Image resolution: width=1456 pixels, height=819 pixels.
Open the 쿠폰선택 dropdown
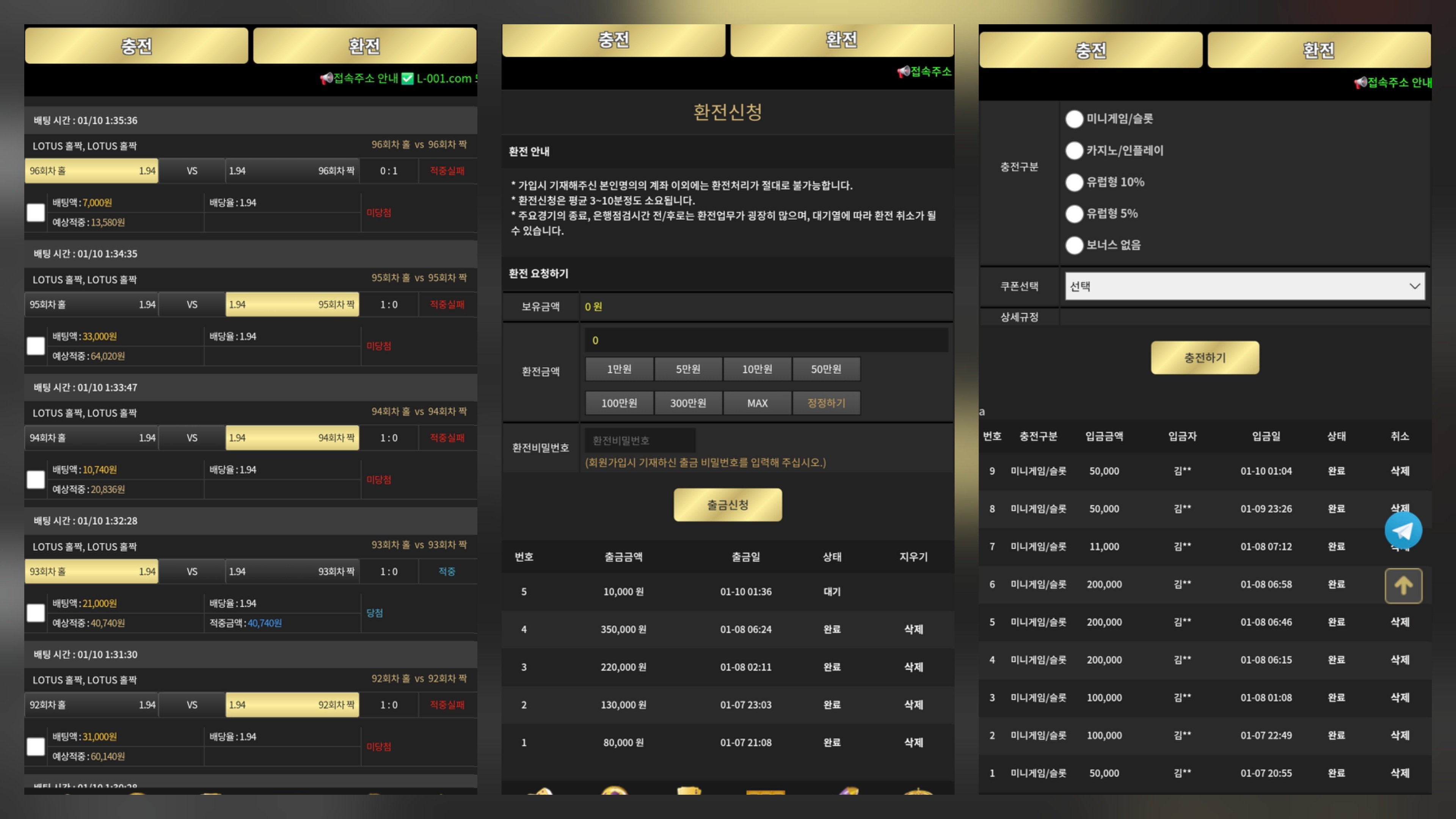pyautogui.click(x=1244, y=286)
